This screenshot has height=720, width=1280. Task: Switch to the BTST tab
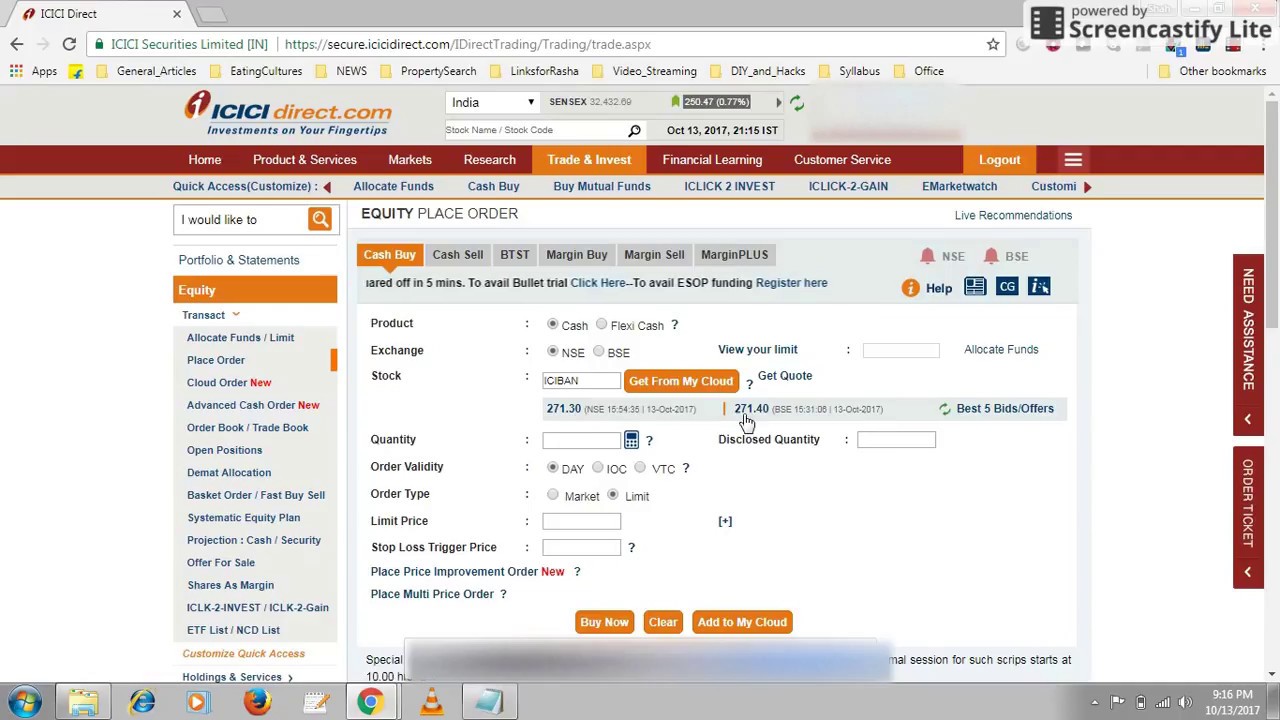[515, 255]
